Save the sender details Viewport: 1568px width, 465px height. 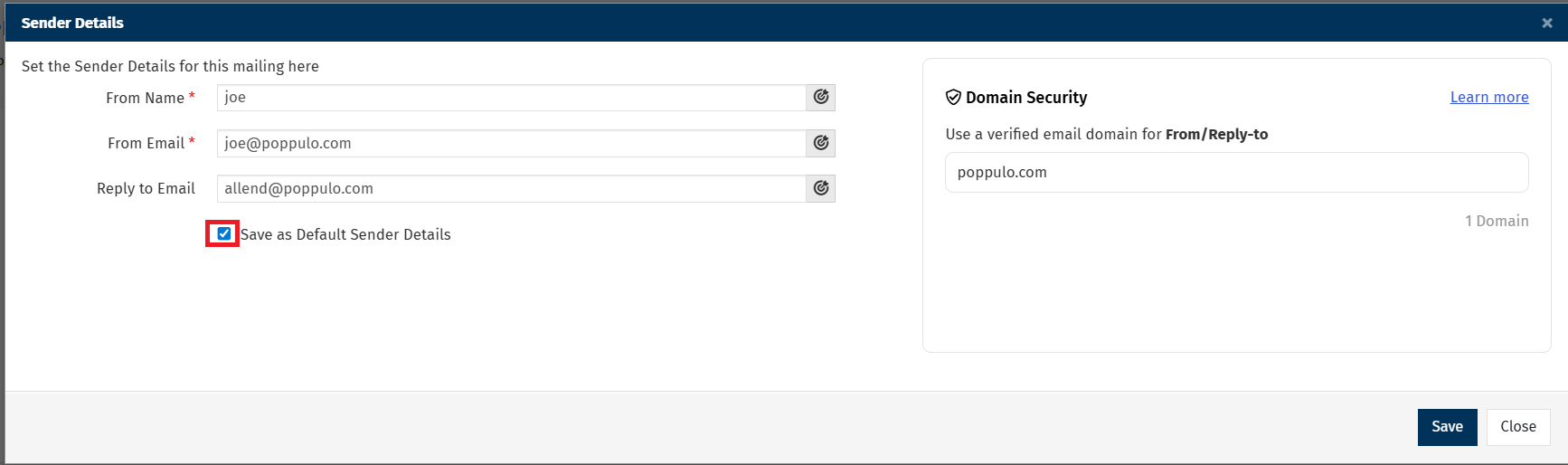pyautogui.click(x=1447, y=427)
